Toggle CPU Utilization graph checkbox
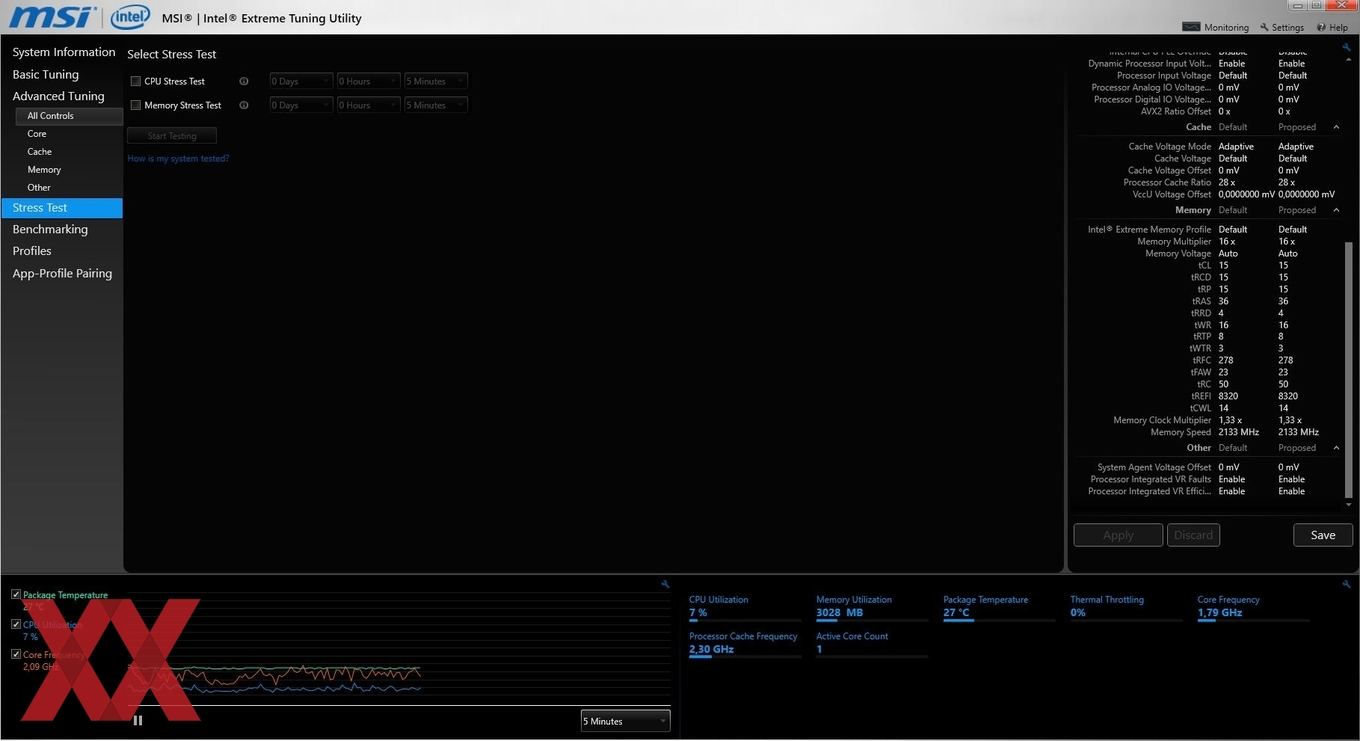 pyautogui.click(x=16, y=624)
